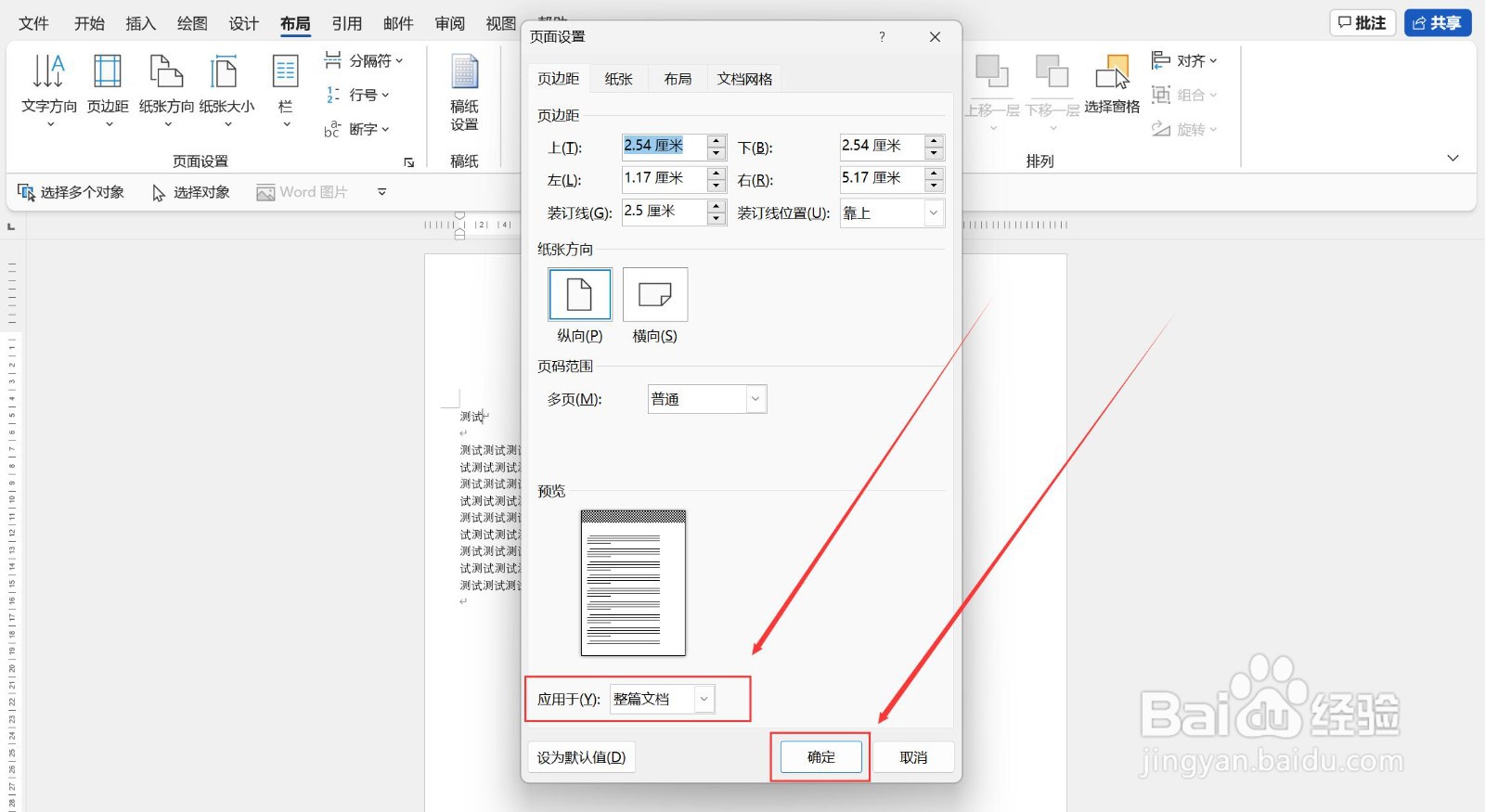
Task: Click 选择多个对象 in quick toolbar
Action: [x=71, y=192]
